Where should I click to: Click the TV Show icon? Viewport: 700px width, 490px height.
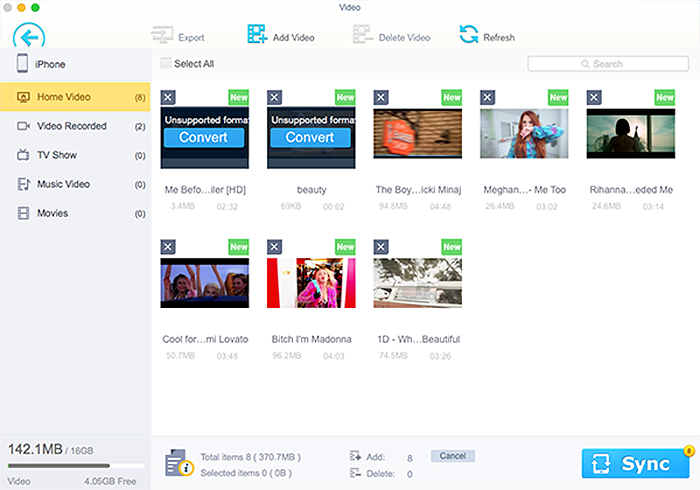point(23,155)
